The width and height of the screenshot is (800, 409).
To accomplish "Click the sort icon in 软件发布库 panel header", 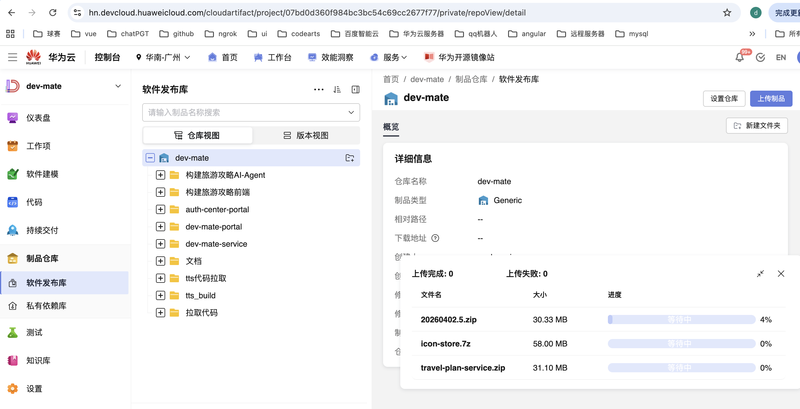I will [337, 89].
